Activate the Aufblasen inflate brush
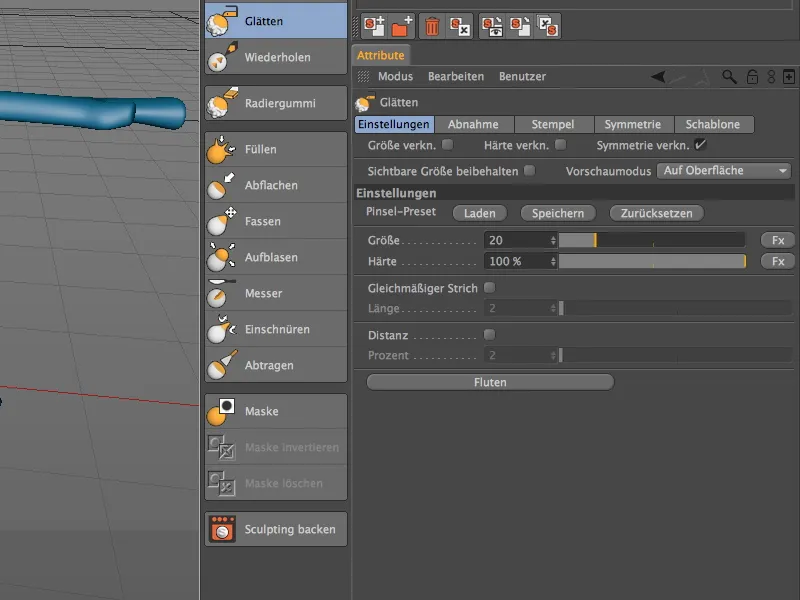 tap(276, 257)
